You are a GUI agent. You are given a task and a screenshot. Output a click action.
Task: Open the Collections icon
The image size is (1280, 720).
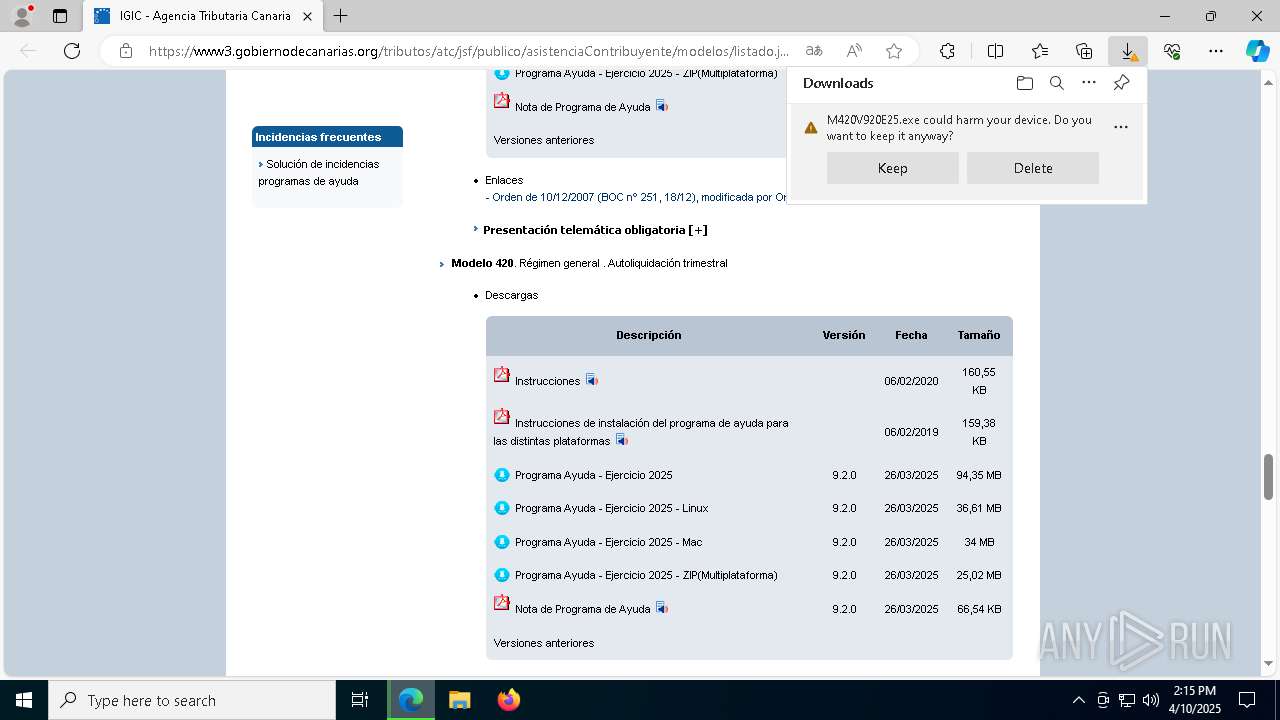(1084, 51)
